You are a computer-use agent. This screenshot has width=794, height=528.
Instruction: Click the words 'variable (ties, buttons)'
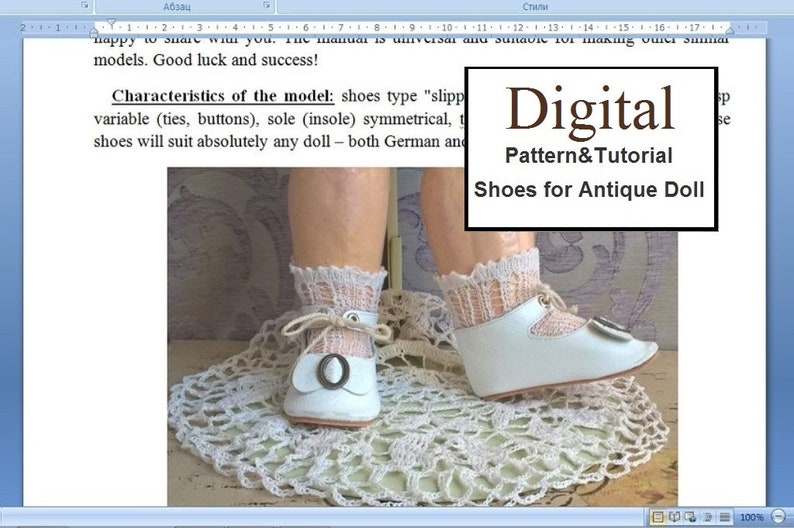[177, 119]
